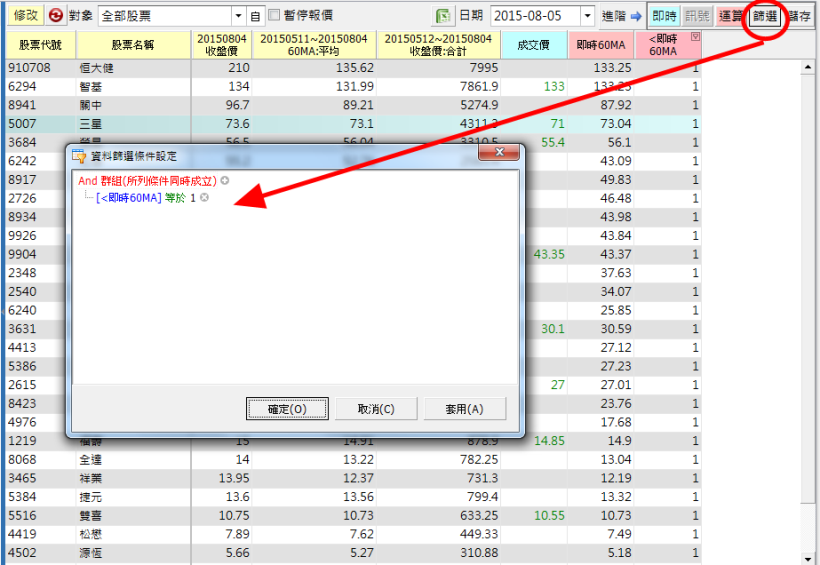The image size is (820, 565).
Task: Click the small 自 icon next to the stock dropdown
Action: click(255, 16)
